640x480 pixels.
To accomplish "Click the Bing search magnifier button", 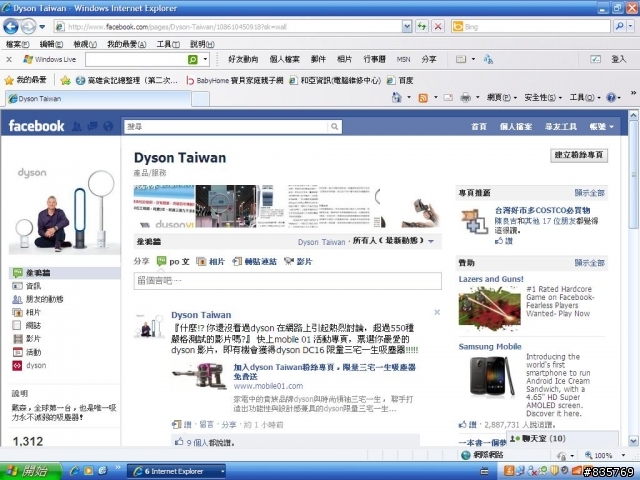I will point(620,27).
